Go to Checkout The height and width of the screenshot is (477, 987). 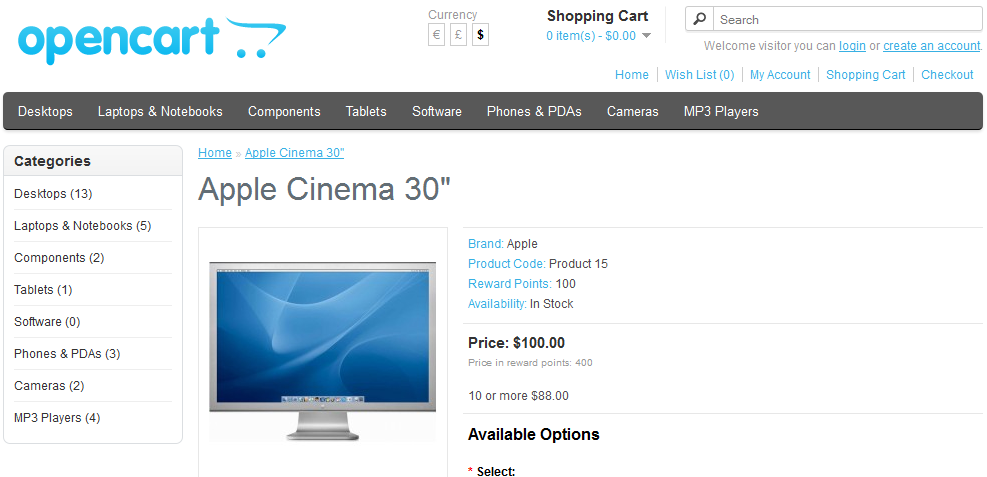tap(947, 75)
